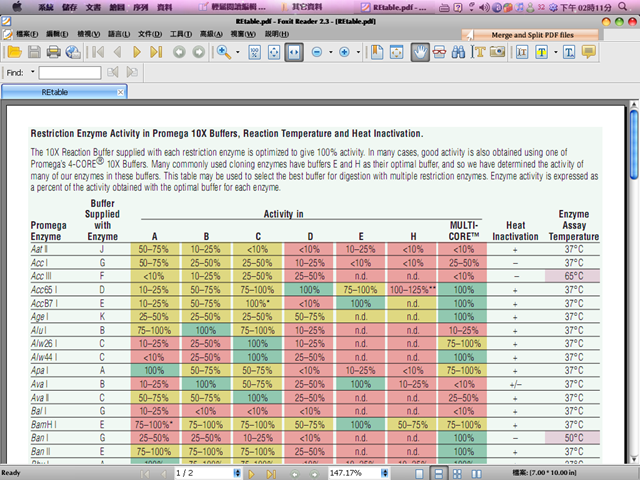
Task: Select the Text selection tool
Action: pos(478,52)
